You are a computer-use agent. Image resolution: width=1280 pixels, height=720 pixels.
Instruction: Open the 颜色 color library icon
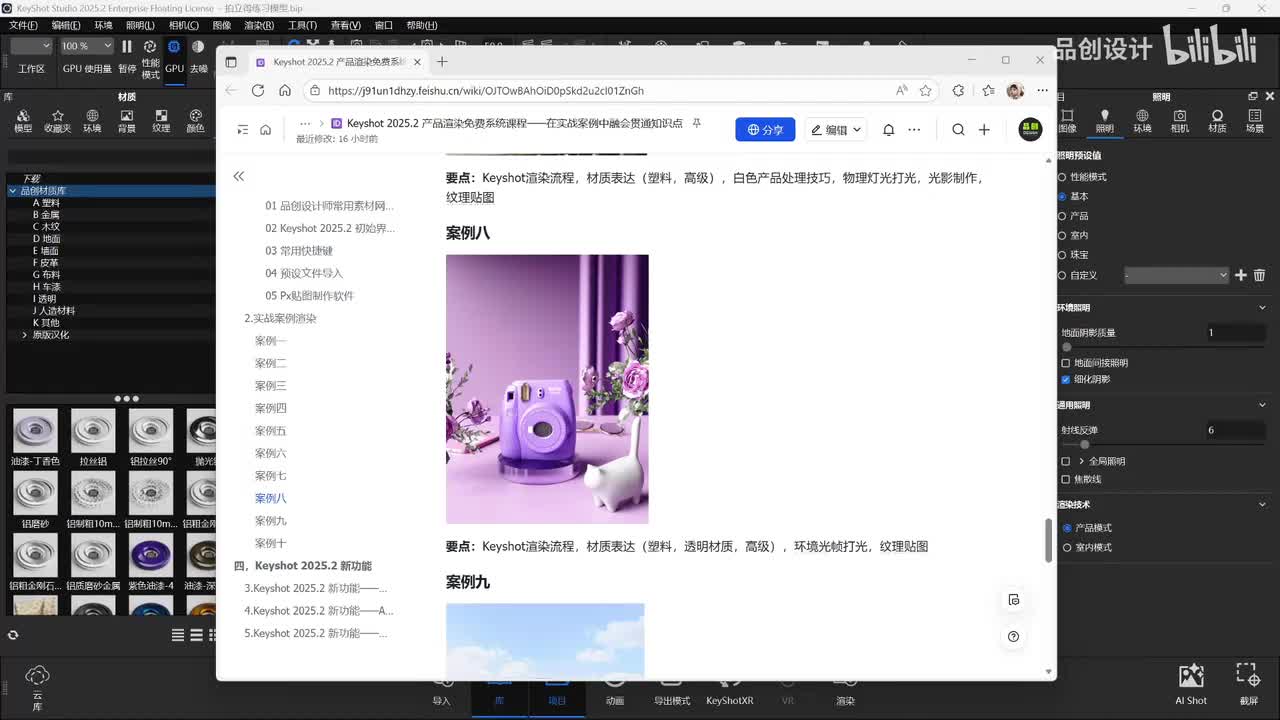click(195, 121)
